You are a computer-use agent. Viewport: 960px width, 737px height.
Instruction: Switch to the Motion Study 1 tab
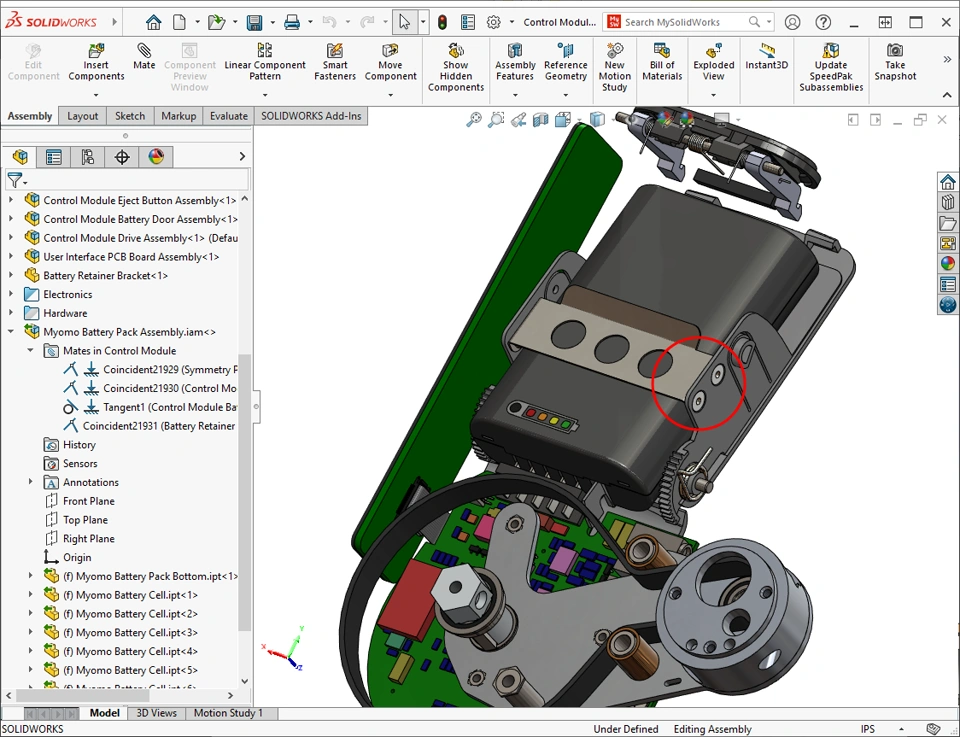point(228,713)
